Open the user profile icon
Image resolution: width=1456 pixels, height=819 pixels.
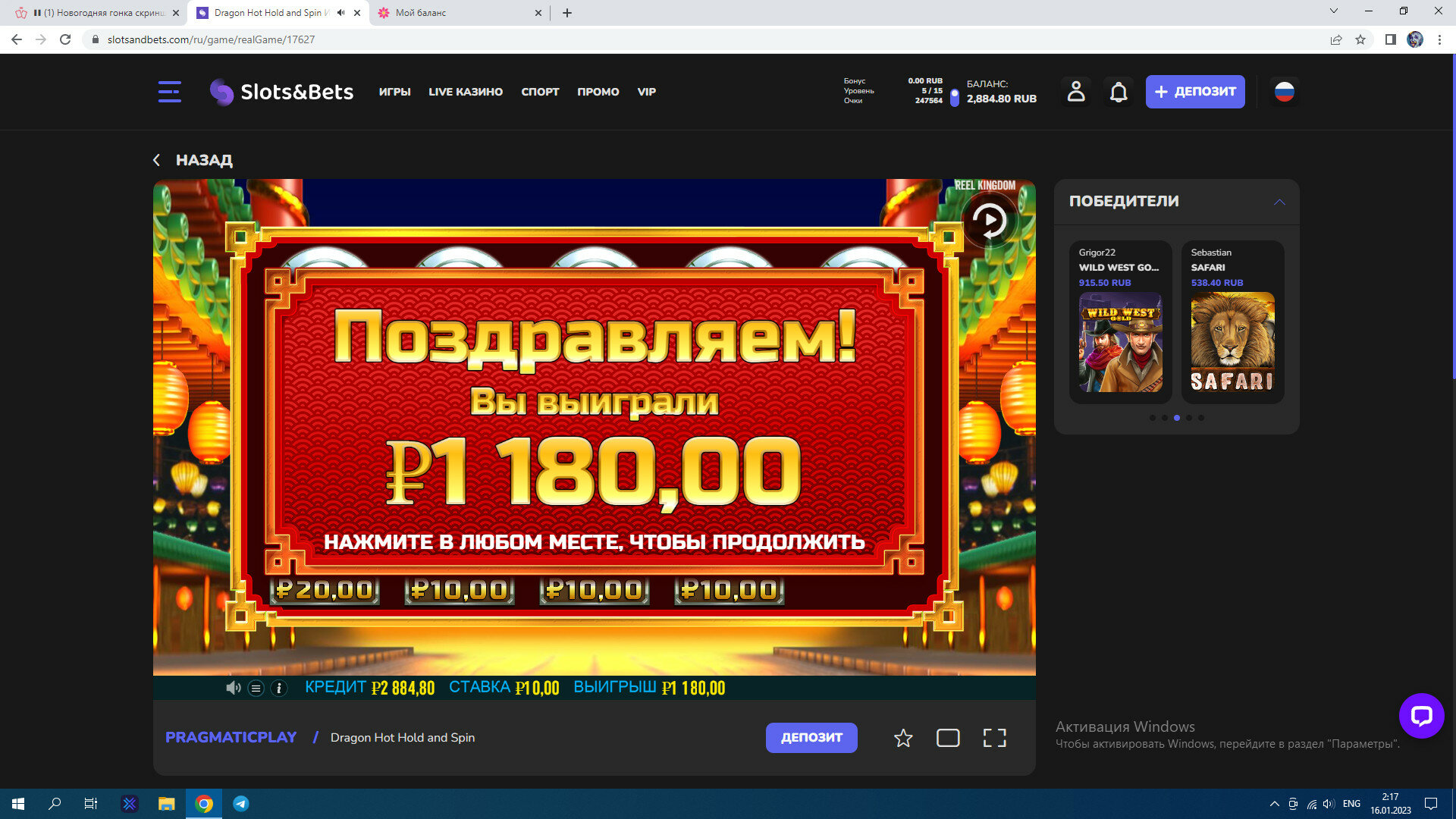point(1075,92)
